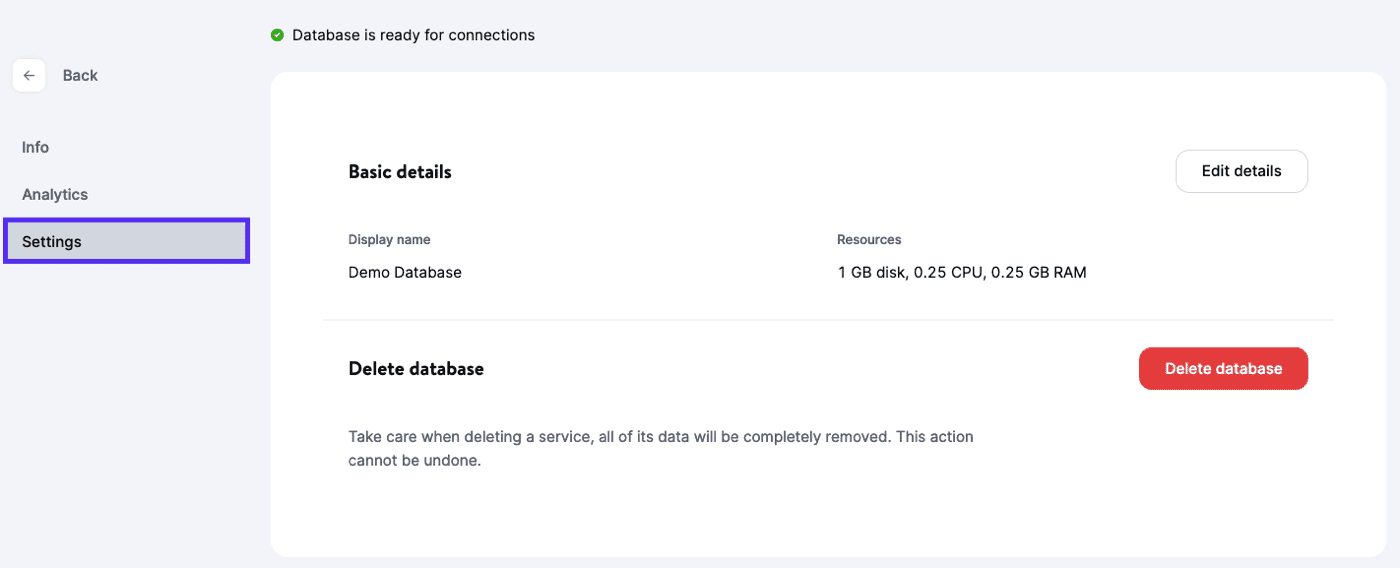Click the divider line above Delete database
The width and height of the screenshot is (1400, 568).
[828, 320]
